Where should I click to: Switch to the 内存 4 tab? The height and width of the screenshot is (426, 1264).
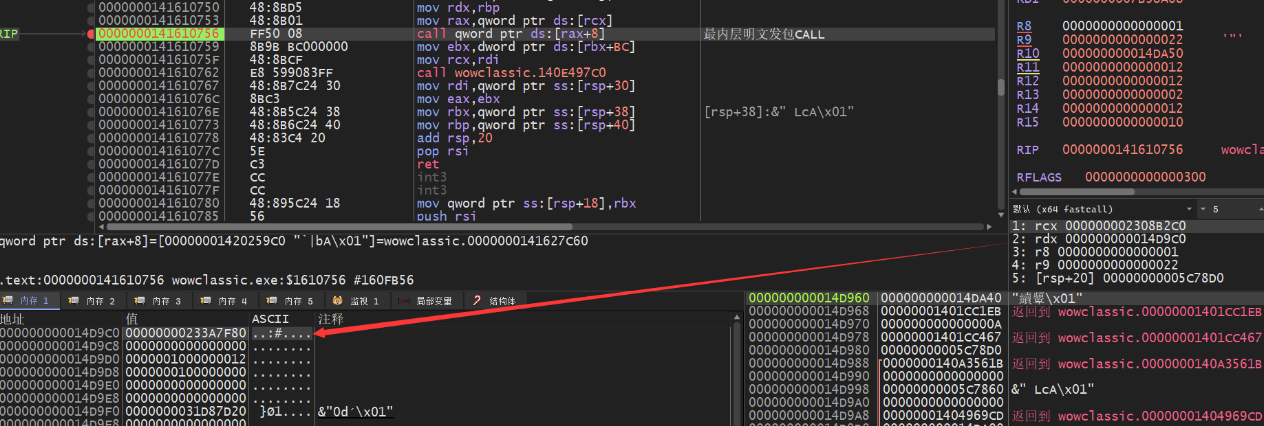coord(226,300)
